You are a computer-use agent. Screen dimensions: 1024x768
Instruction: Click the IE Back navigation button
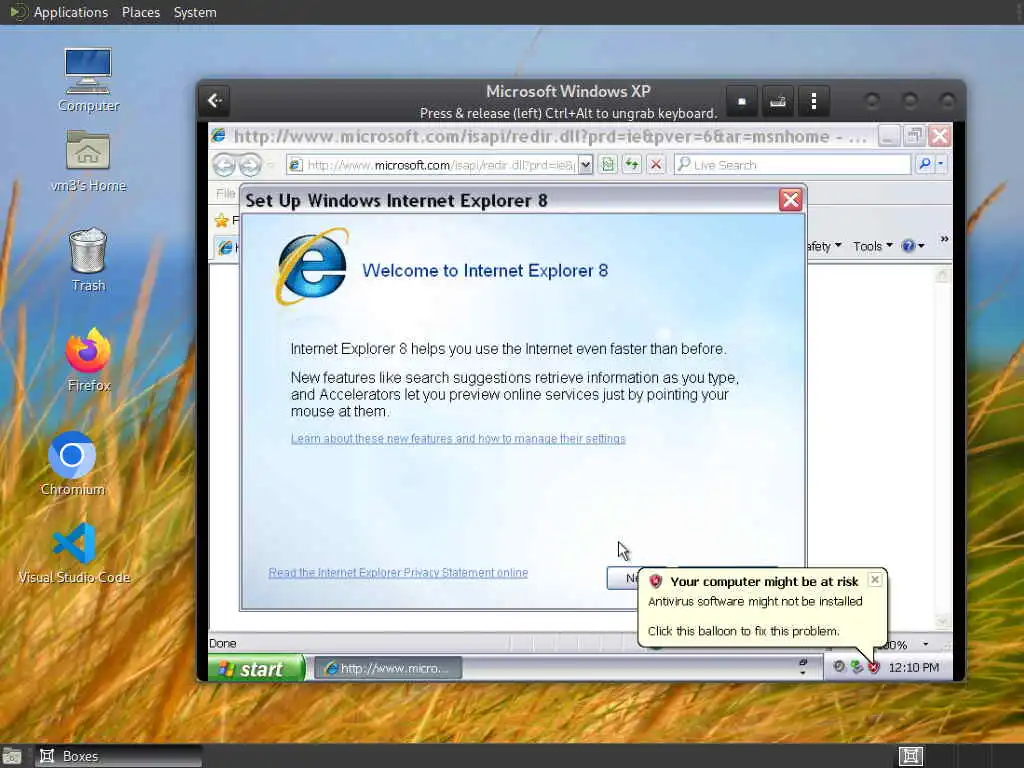click(x=224, y=165)
